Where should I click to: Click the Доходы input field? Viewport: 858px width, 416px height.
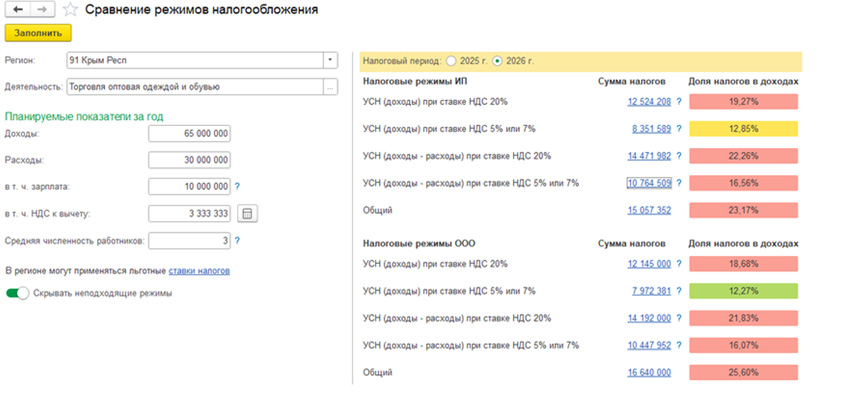[x=189, y=133]
